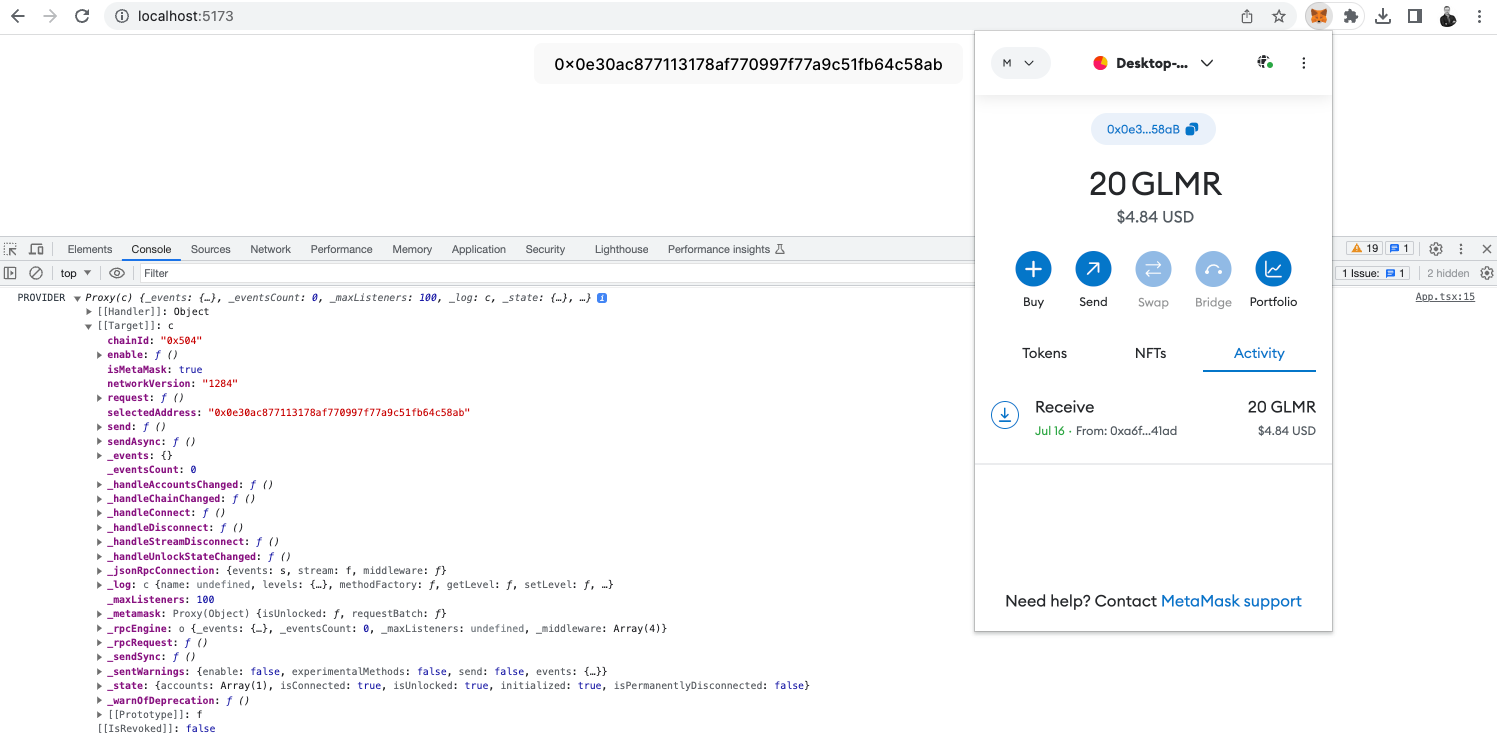Viewport: 1497px width, 736px height.
Task: Collapse the [[Target]] node
Action: click(91, 326)
